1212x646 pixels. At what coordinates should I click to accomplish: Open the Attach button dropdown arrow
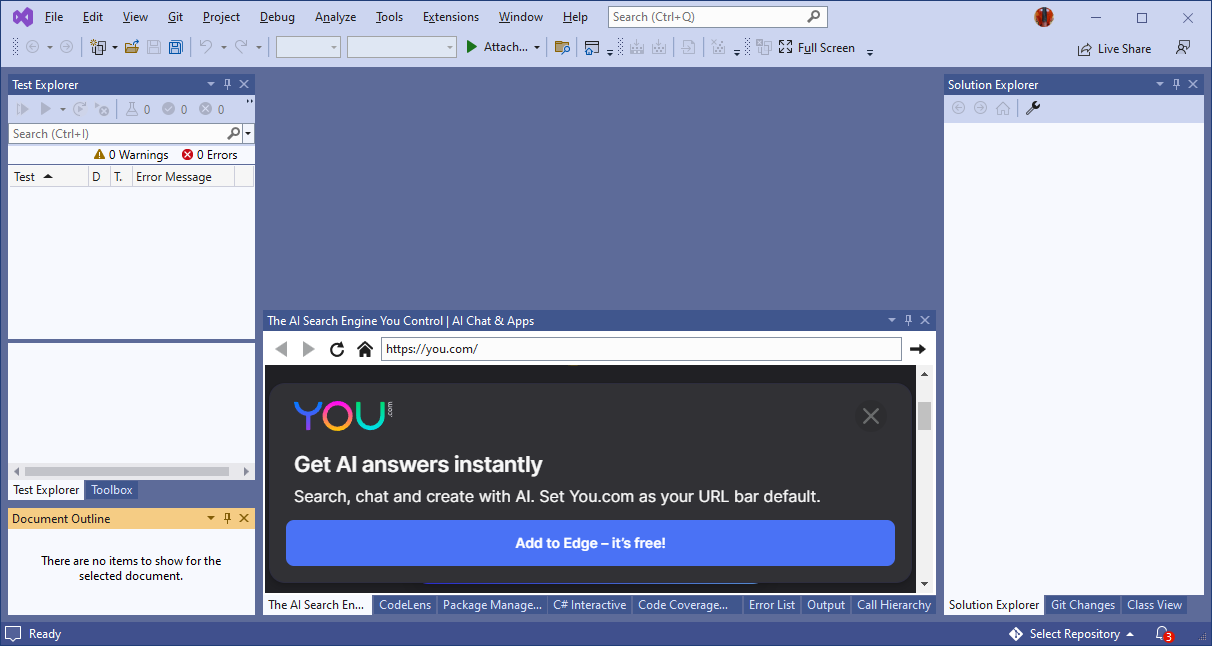[537, 46]
